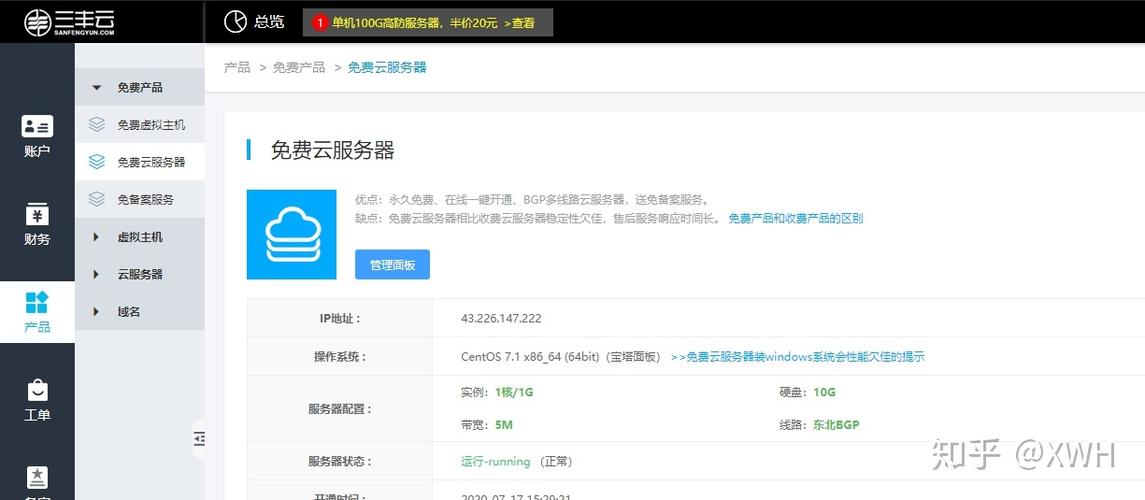1145x500 pixels.
Task: Click the layers icon beside 免备案服务
Action: [96, 199]
